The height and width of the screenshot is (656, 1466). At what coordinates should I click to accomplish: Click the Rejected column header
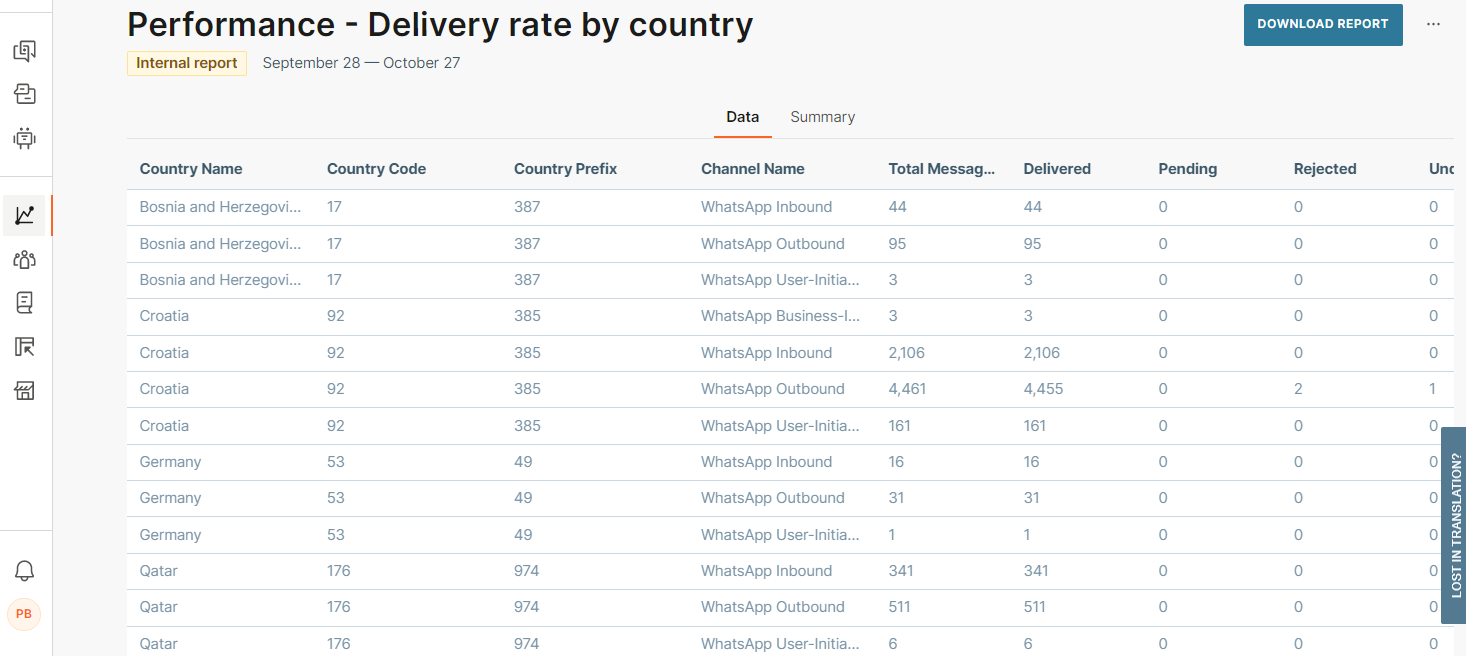click(1324, 169)
